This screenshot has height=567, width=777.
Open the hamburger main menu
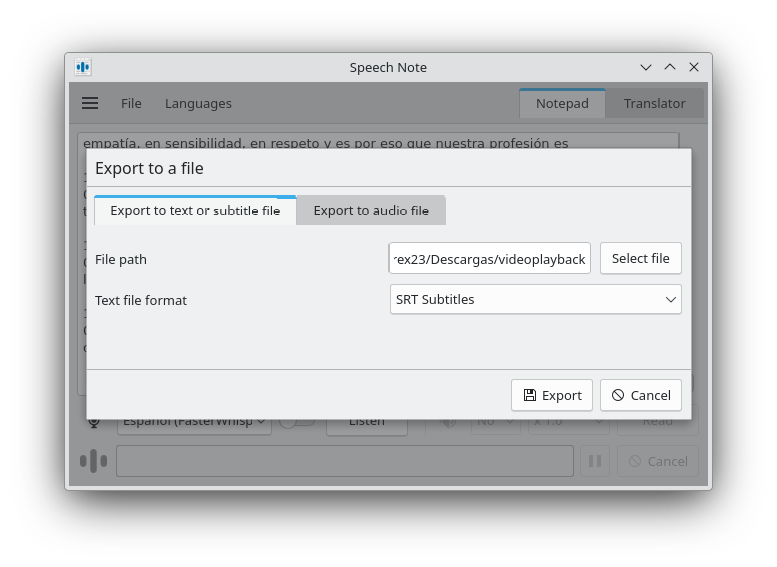[x=90, y=103]
